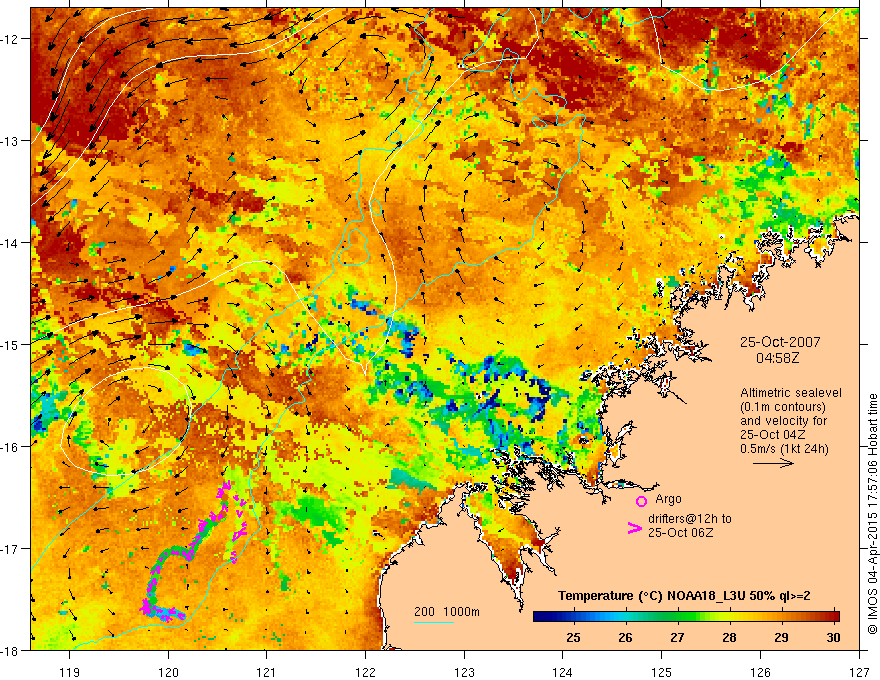Click the 04:58Z time label

click(x=777, y=357)
